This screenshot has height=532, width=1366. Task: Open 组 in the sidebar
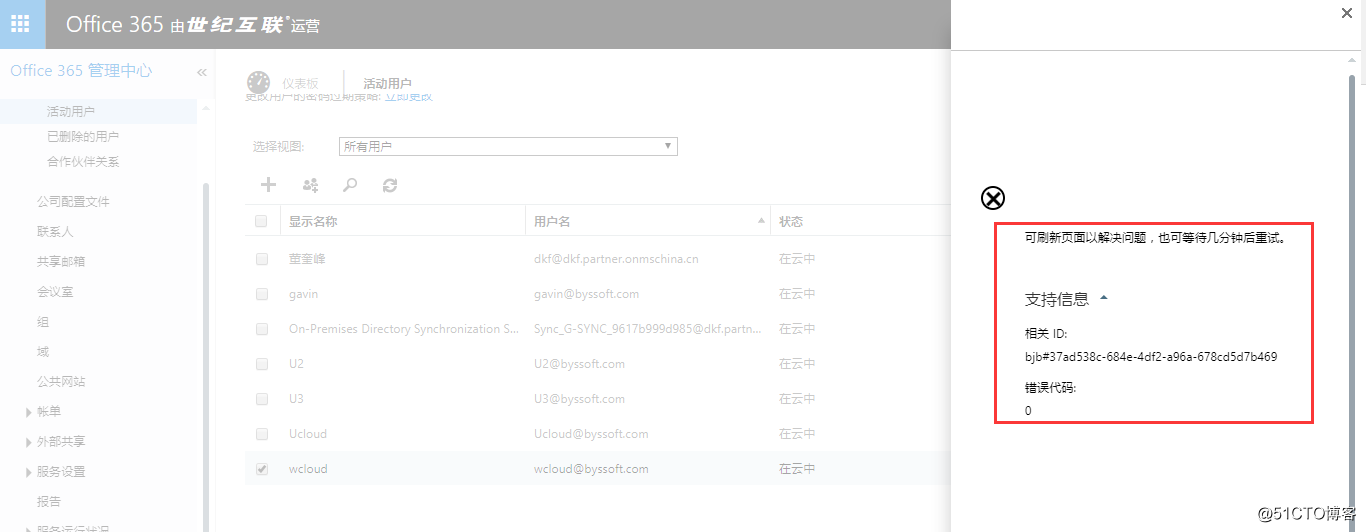click(x=43, y=321)
